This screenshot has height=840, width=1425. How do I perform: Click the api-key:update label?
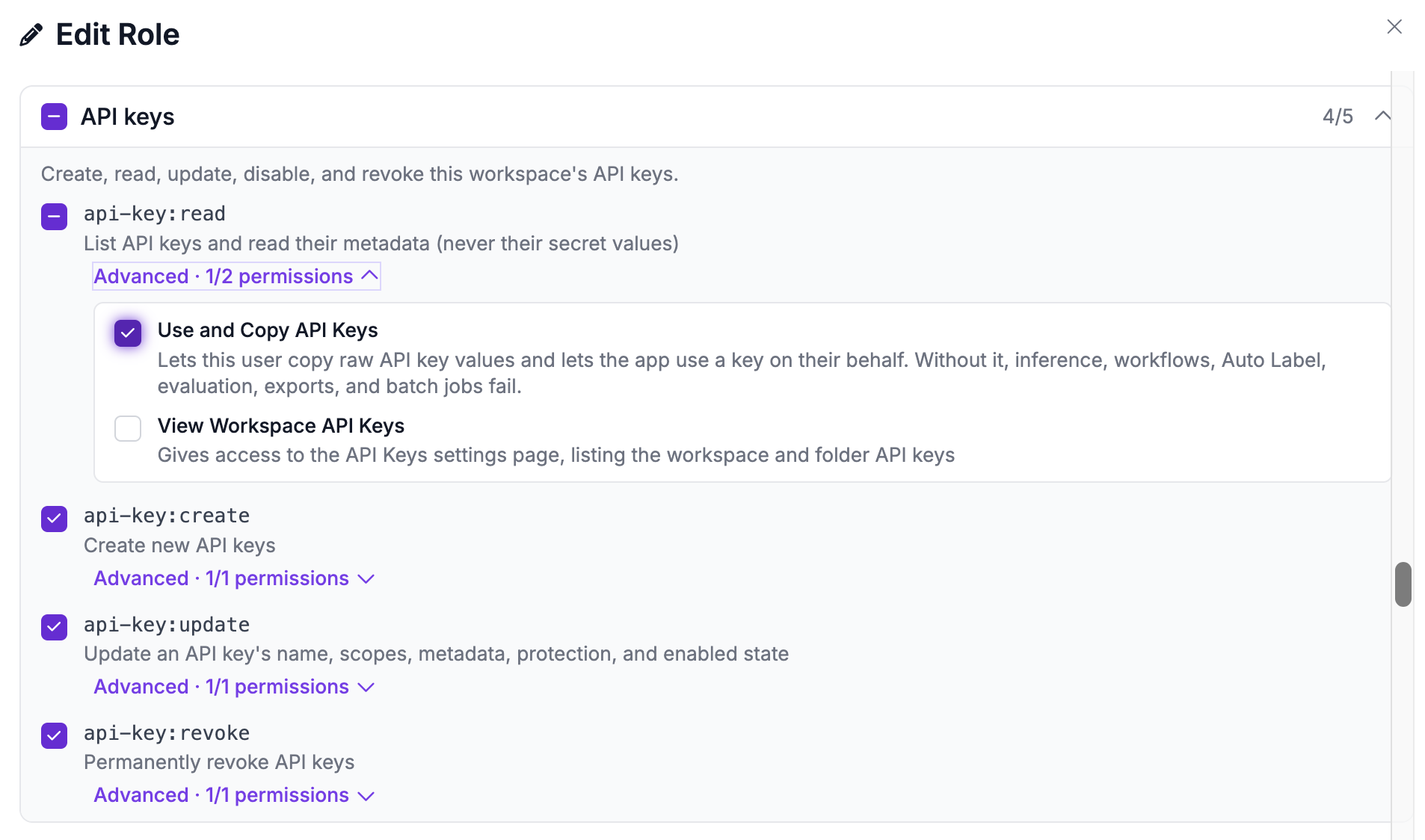(167, 624)
